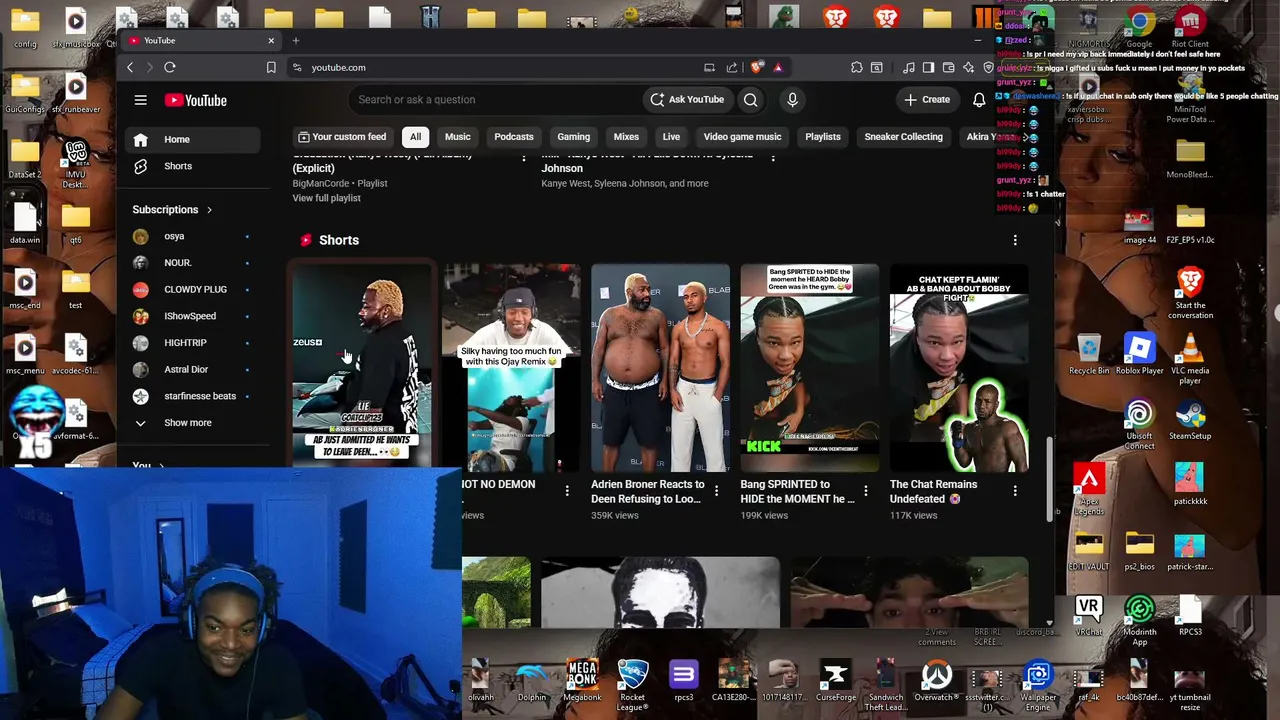Select the Video game music chip

coord(742,137)
